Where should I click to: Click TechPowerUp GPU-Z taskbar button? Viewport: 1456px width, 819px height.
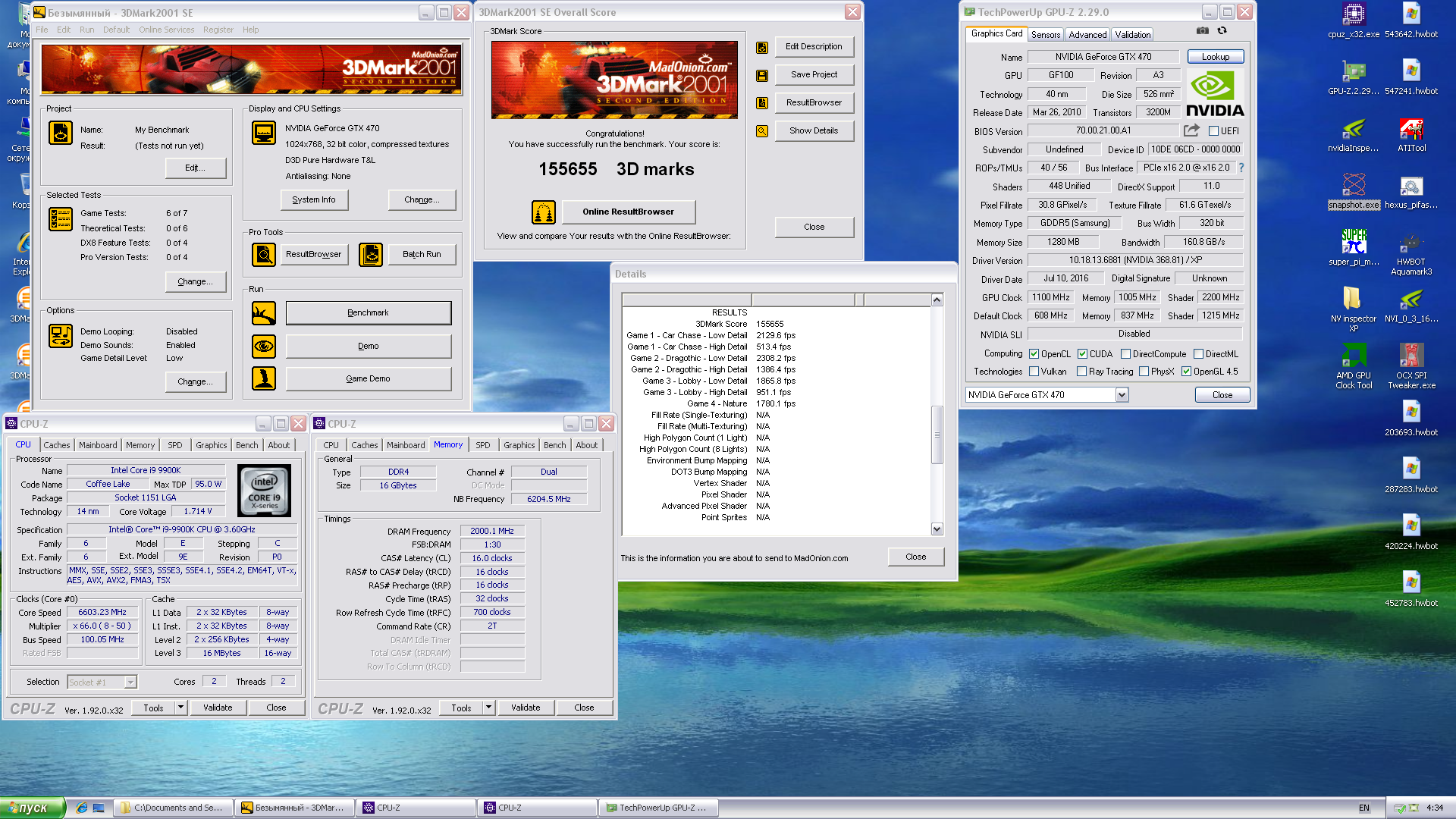pyautogui.click(x=658, y=808)
